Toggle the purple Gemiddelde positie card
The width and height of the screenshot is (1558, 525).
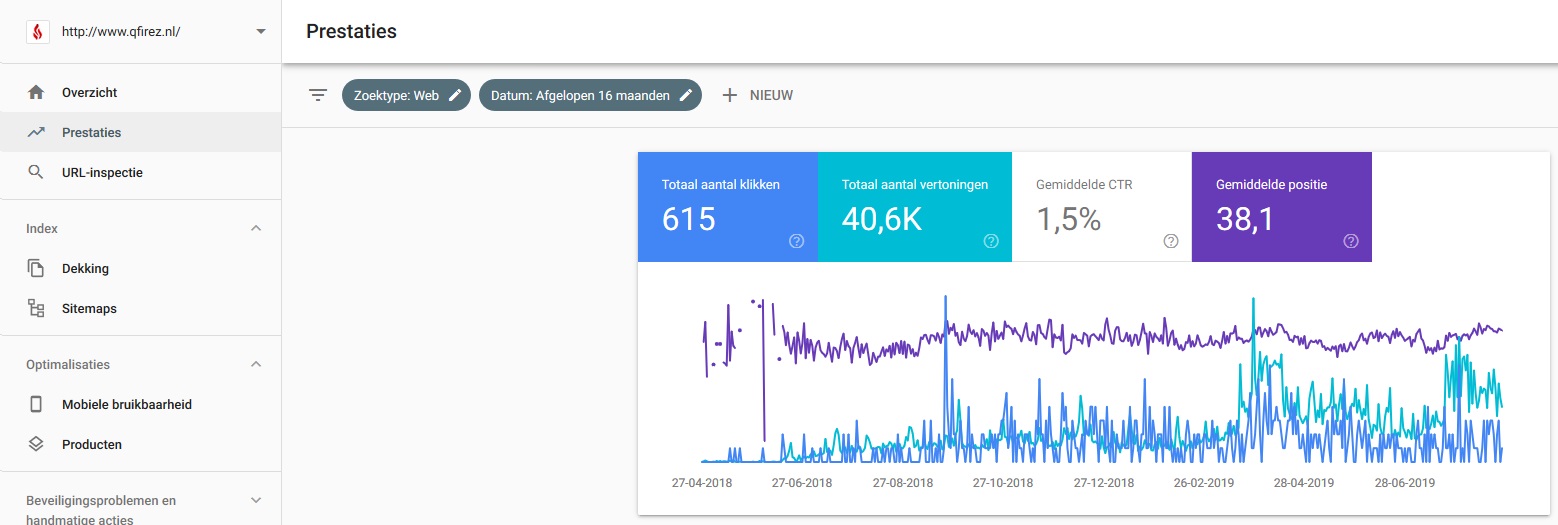(x=1282, y=207)
